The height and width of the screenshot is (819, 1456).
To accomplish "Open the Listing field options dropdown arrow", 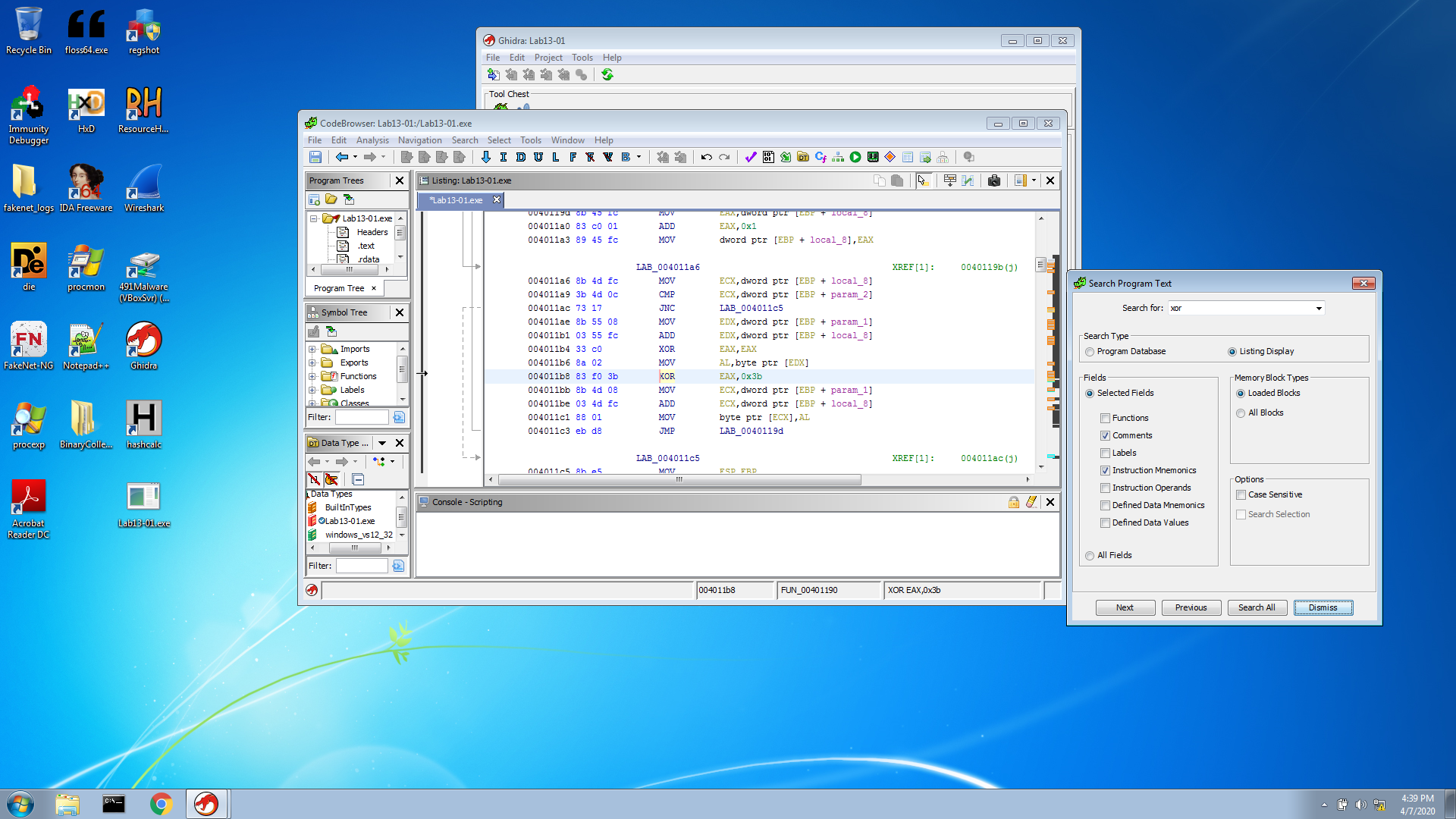I will pos(1034,180).
